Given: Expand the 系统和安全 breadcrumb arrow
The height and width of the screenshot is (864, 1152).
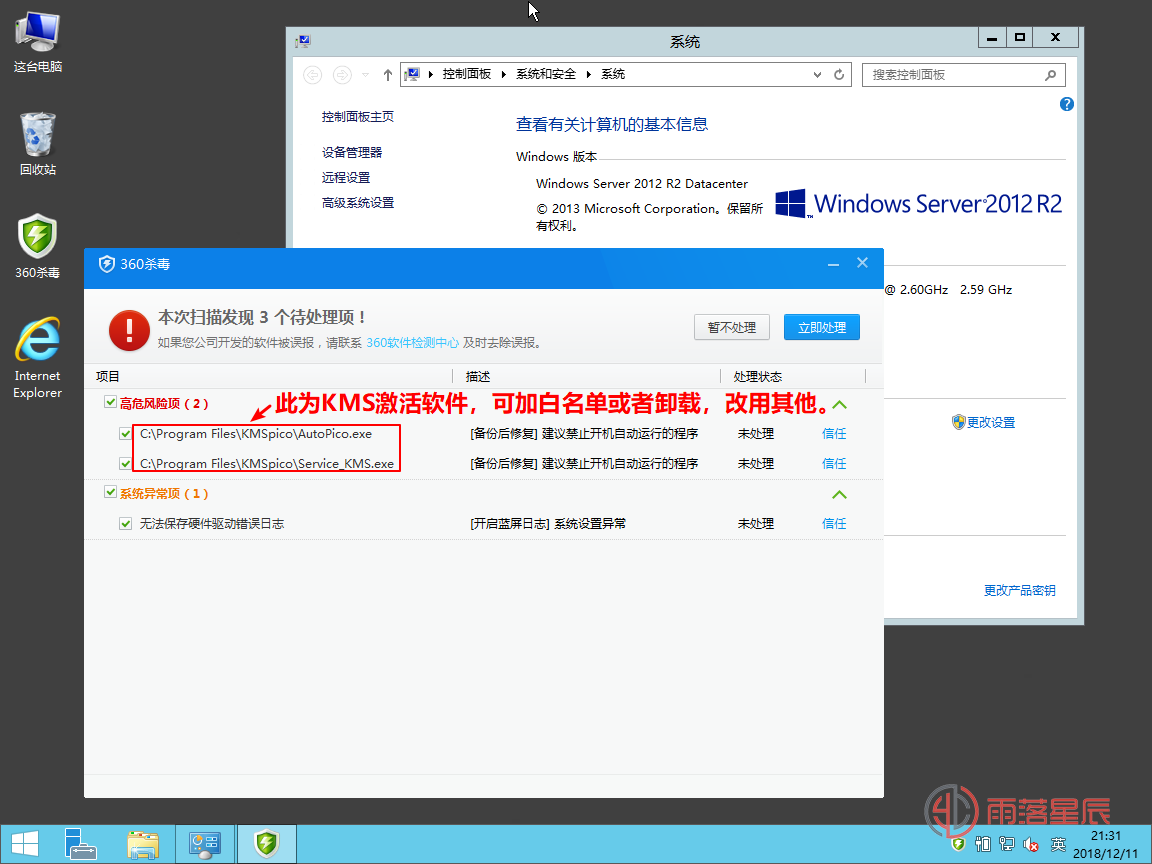Looking at the screenshot, I should [588, 74].
